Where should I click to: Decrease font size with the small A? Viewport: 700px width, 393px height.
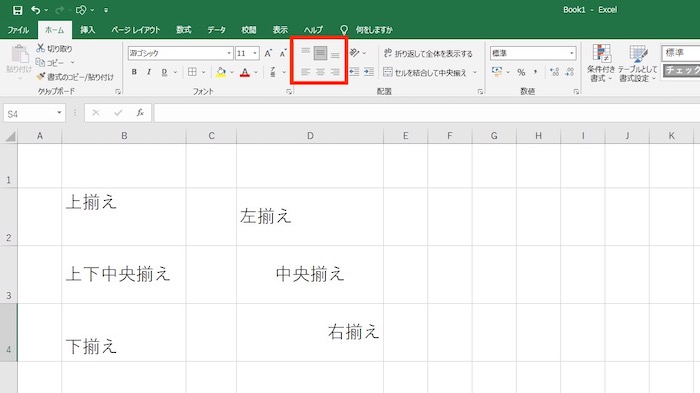[283, 54]
